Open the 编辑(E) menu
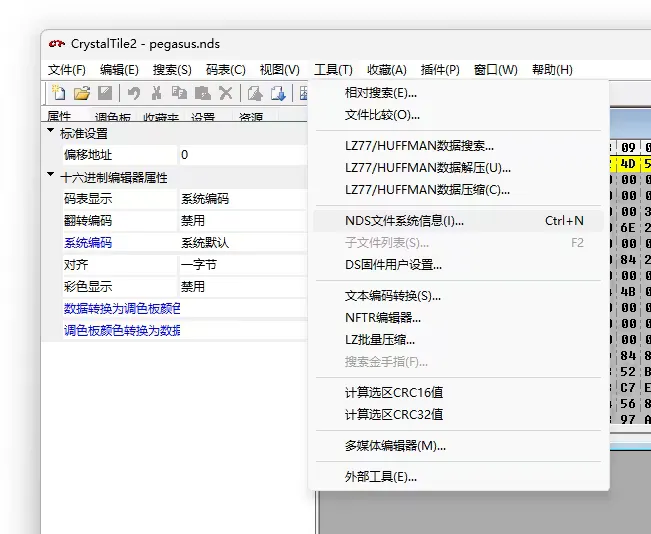 pyautogui.click(x=119, y=69)
